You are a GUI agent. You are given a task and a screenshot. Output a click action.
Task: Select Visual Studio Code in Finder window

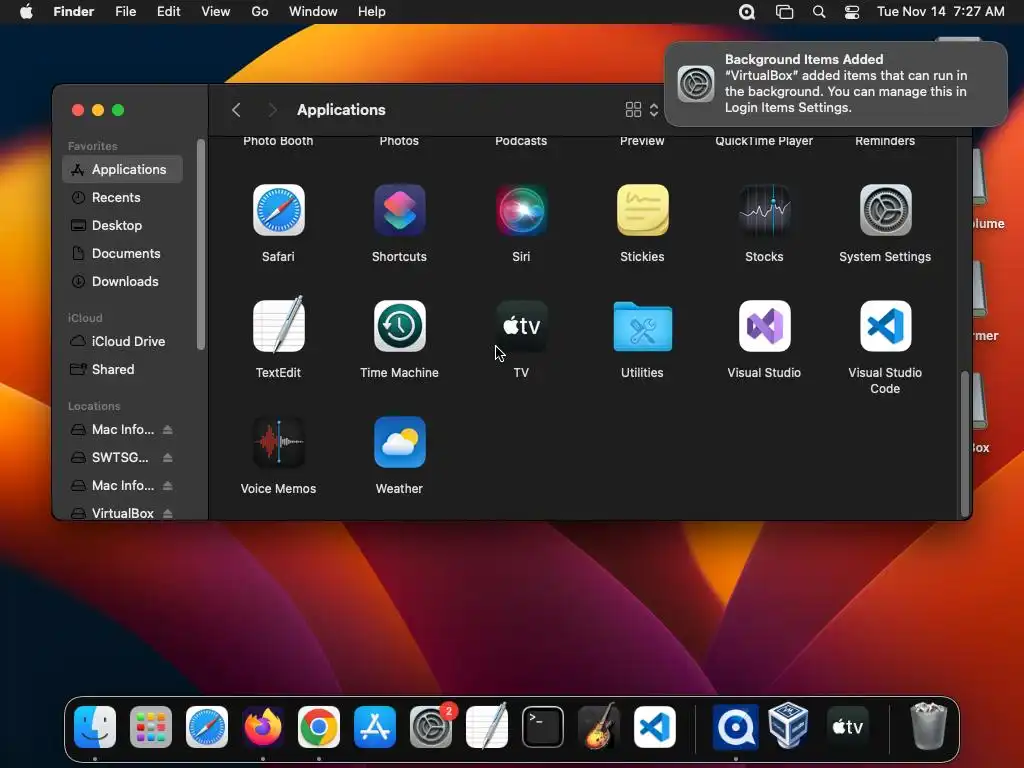[886, 326]
